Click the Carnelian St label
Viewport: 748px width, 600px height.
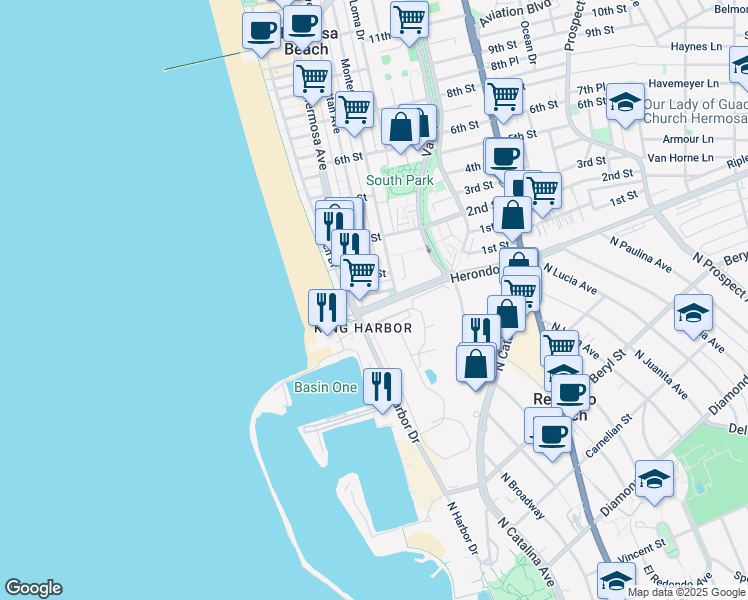pyautogui.click(x=609, y=436)
